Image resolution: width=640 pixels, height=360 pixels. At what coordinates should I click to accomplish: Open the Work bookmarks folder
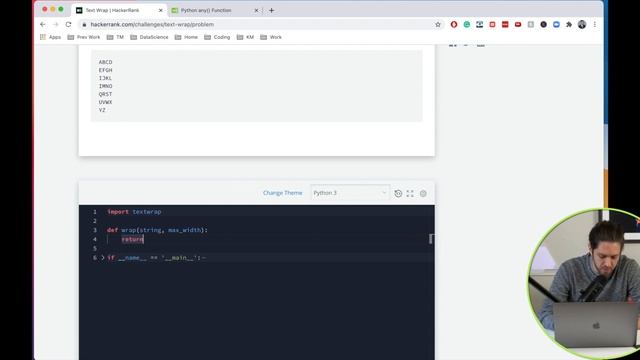coord(271,37)
